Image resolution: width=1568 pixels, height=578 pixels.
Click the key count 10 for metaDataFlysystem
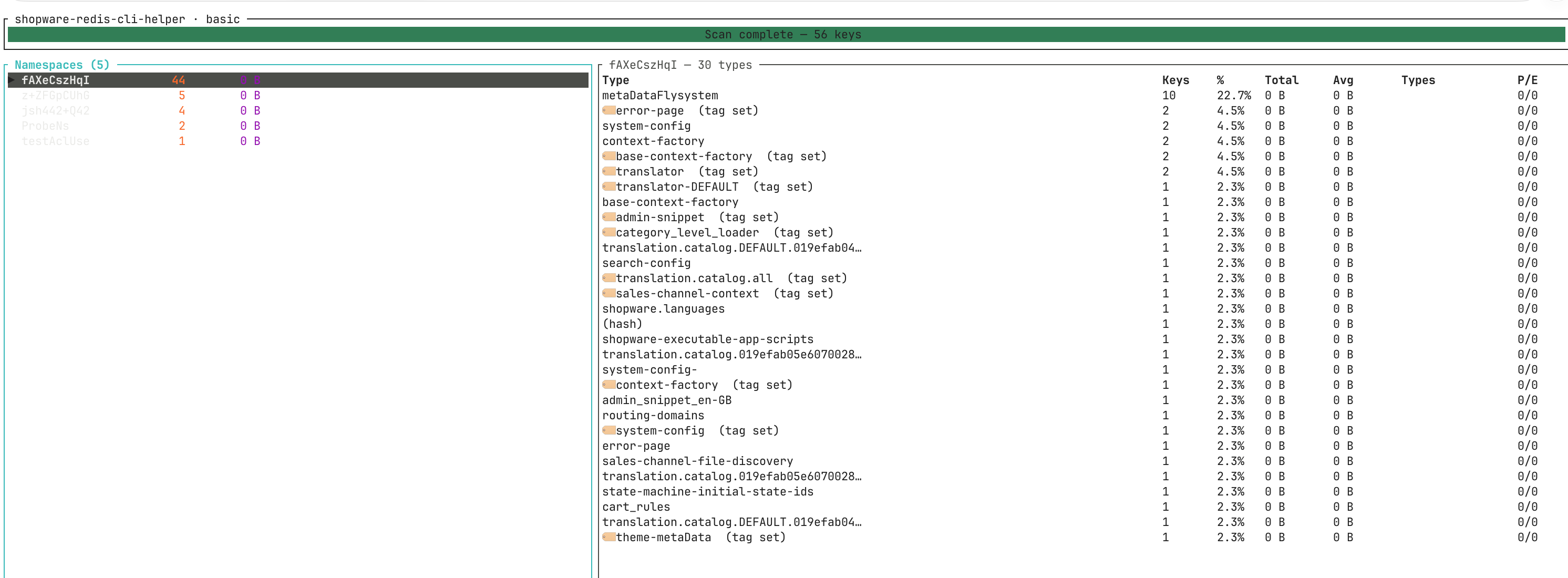(1169, 96)
